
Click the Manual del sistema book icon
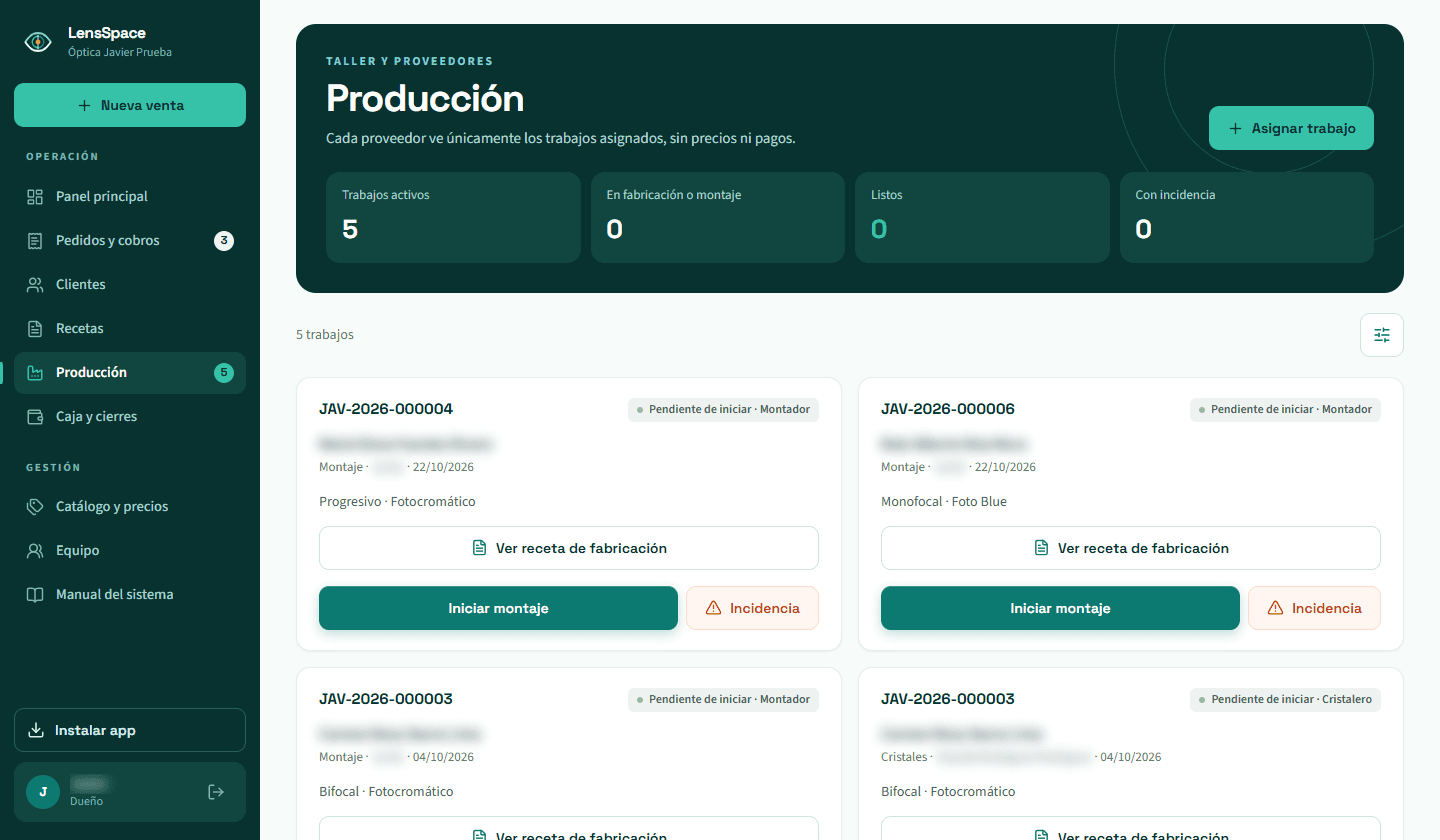tap(35, 595)
